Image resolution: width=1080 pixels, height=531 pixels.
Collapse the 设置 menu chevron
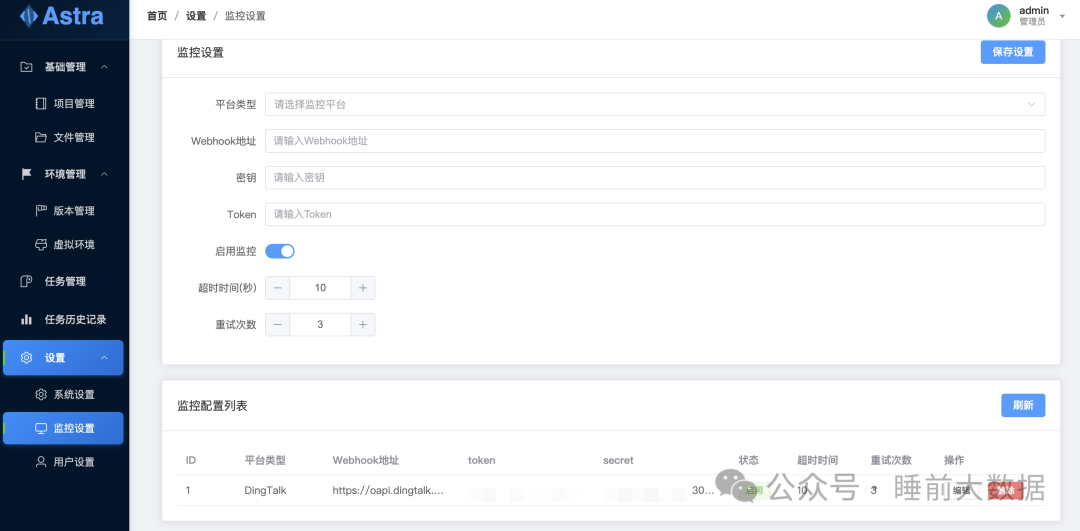[x=104, y=358]
